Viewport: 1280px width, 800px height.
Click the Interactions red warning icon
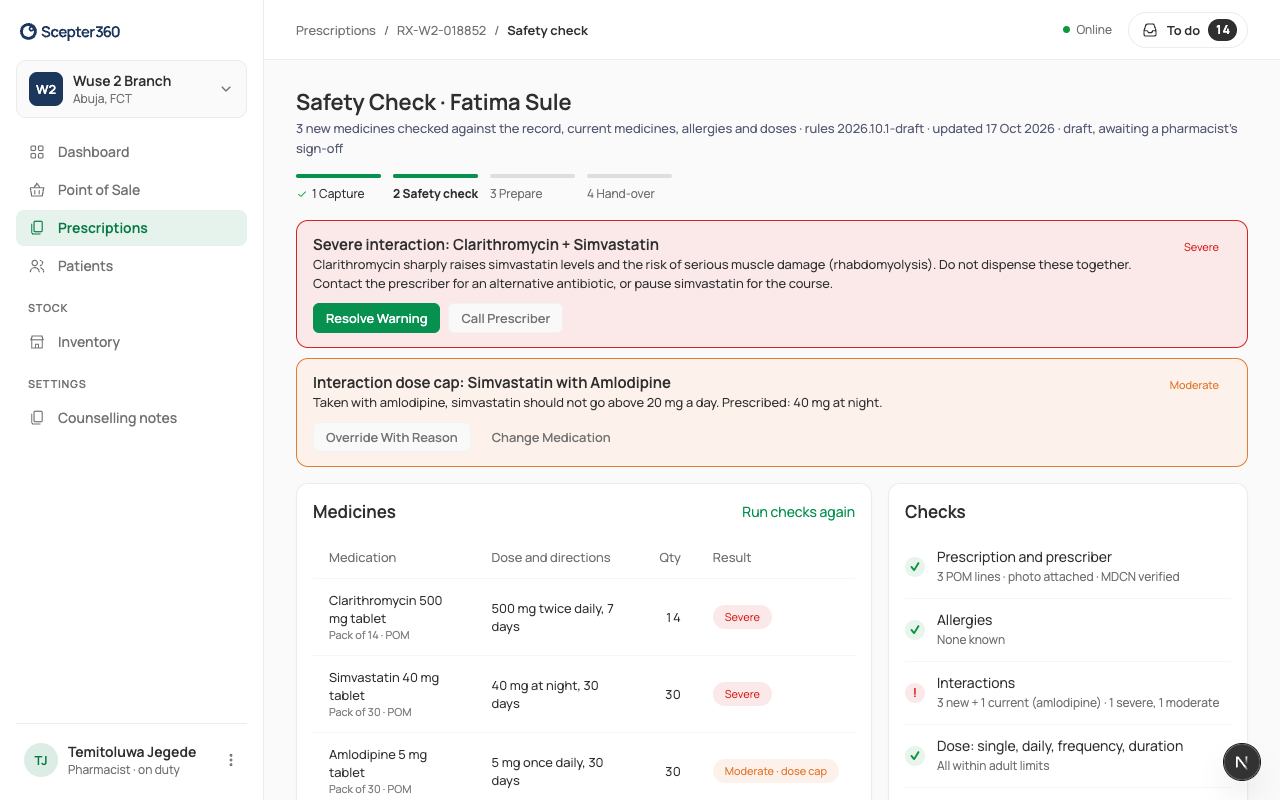tap(914, 692)
